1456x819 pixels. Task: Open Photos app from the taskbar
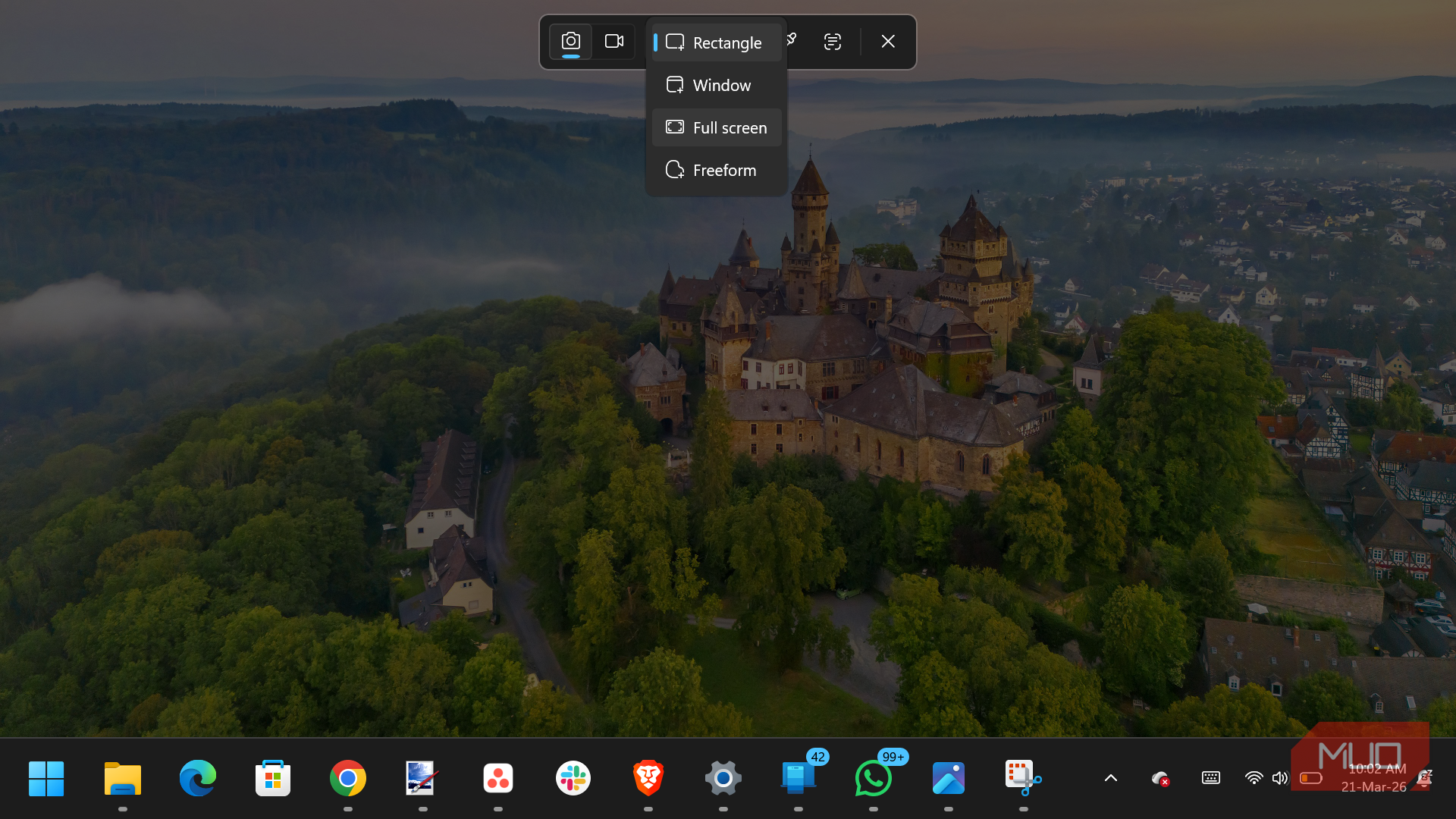click(x=949, y=778)
